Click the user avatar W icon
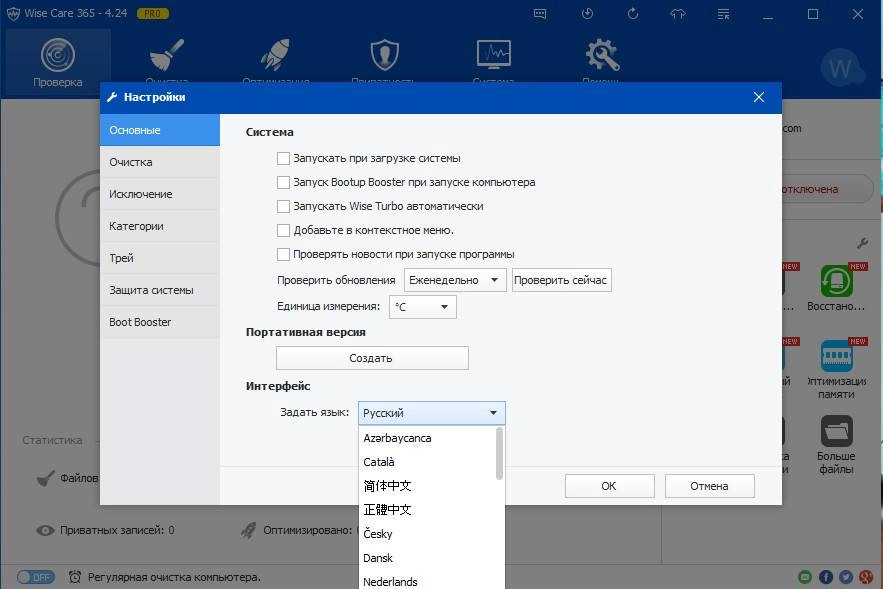Viewport: 883px width, 589px height. [841, 68]
